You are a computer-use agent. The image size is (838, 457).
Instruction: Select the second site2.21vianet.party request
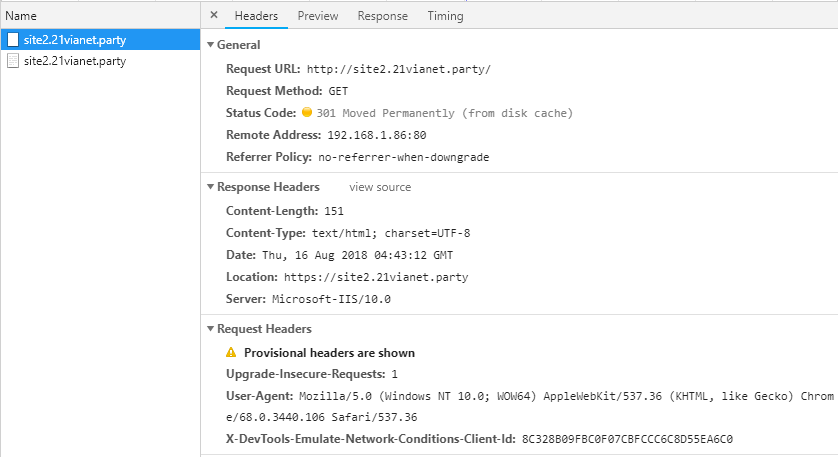pyautogui.click(x=74, y=61)
